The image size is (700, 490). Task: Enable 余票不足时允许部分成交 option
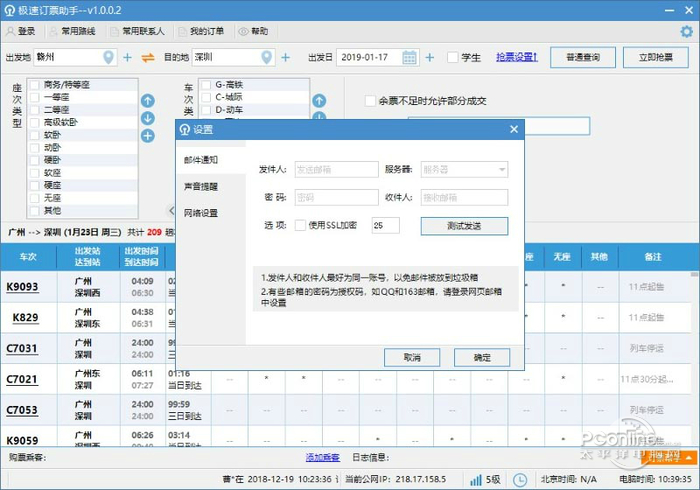[x=370, y=101]
